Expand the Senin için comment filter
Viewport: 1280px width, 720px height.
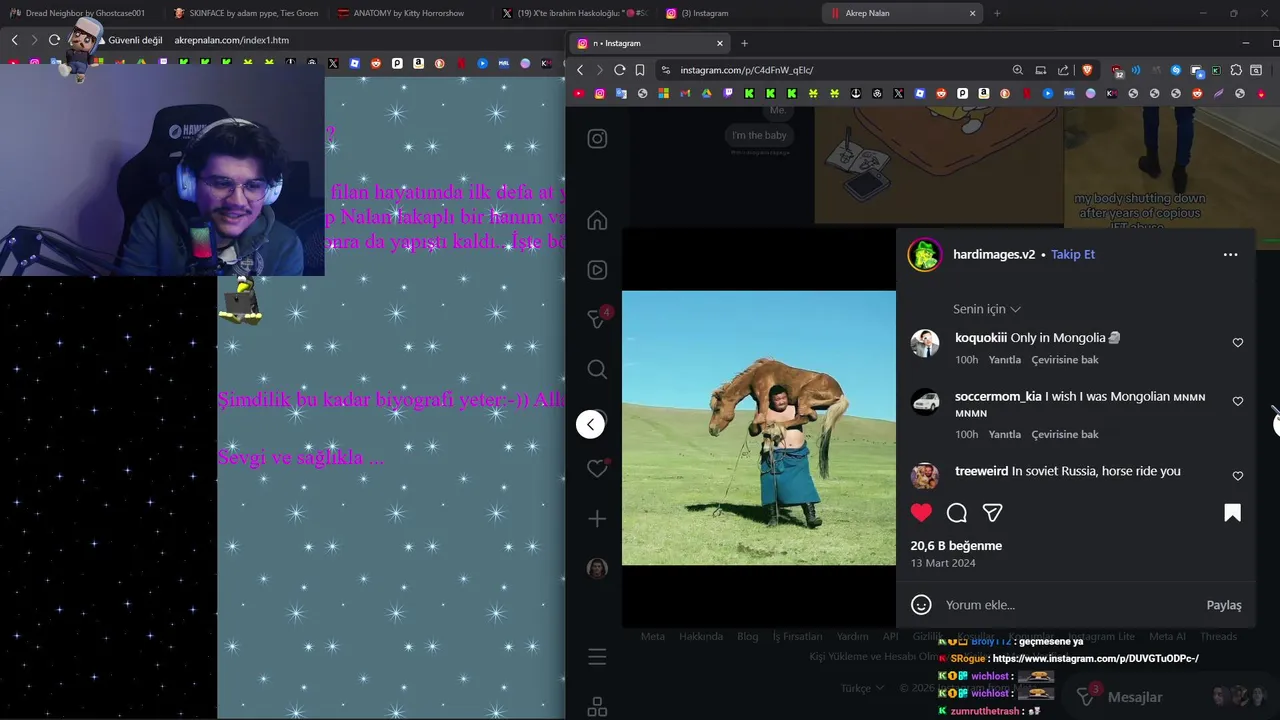pos(987,309)
